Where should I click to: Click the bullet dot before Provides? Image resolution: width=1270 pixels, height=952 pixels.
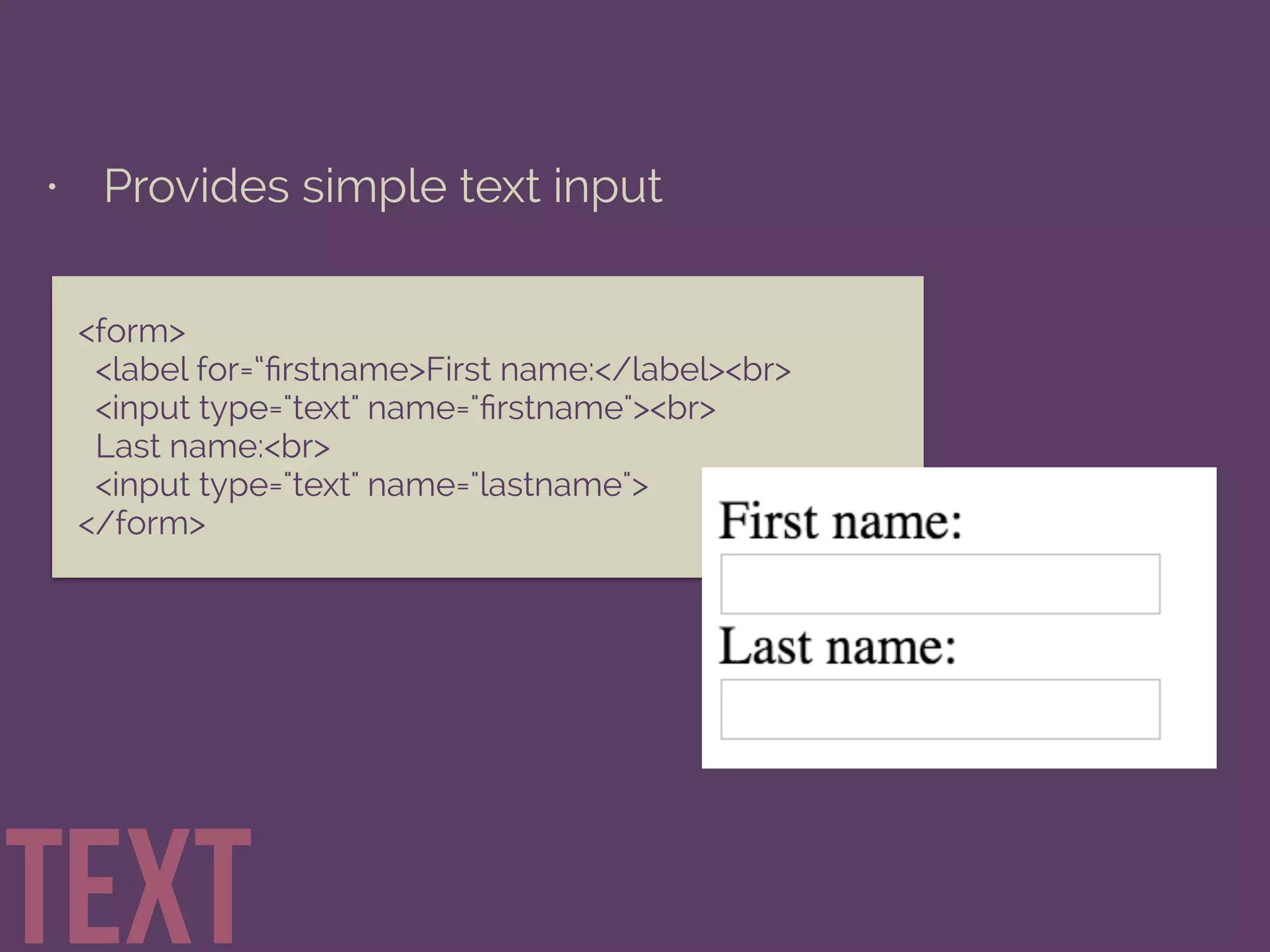(53, 187)
